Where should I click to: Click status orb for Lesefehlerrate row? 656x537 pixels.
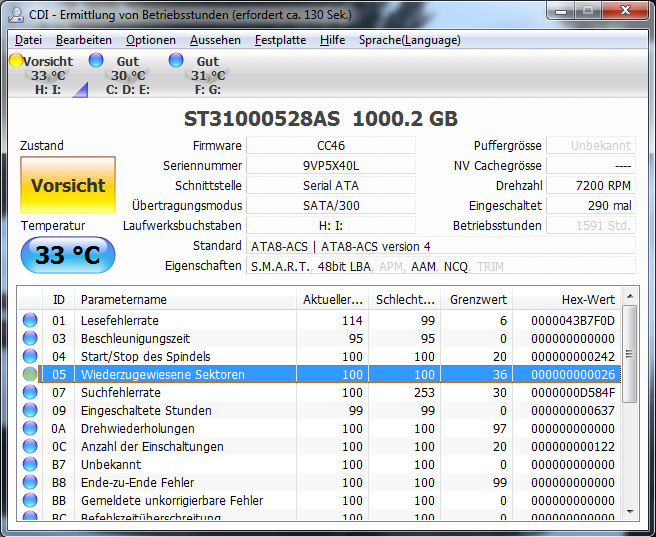click(x=30, y=320)
